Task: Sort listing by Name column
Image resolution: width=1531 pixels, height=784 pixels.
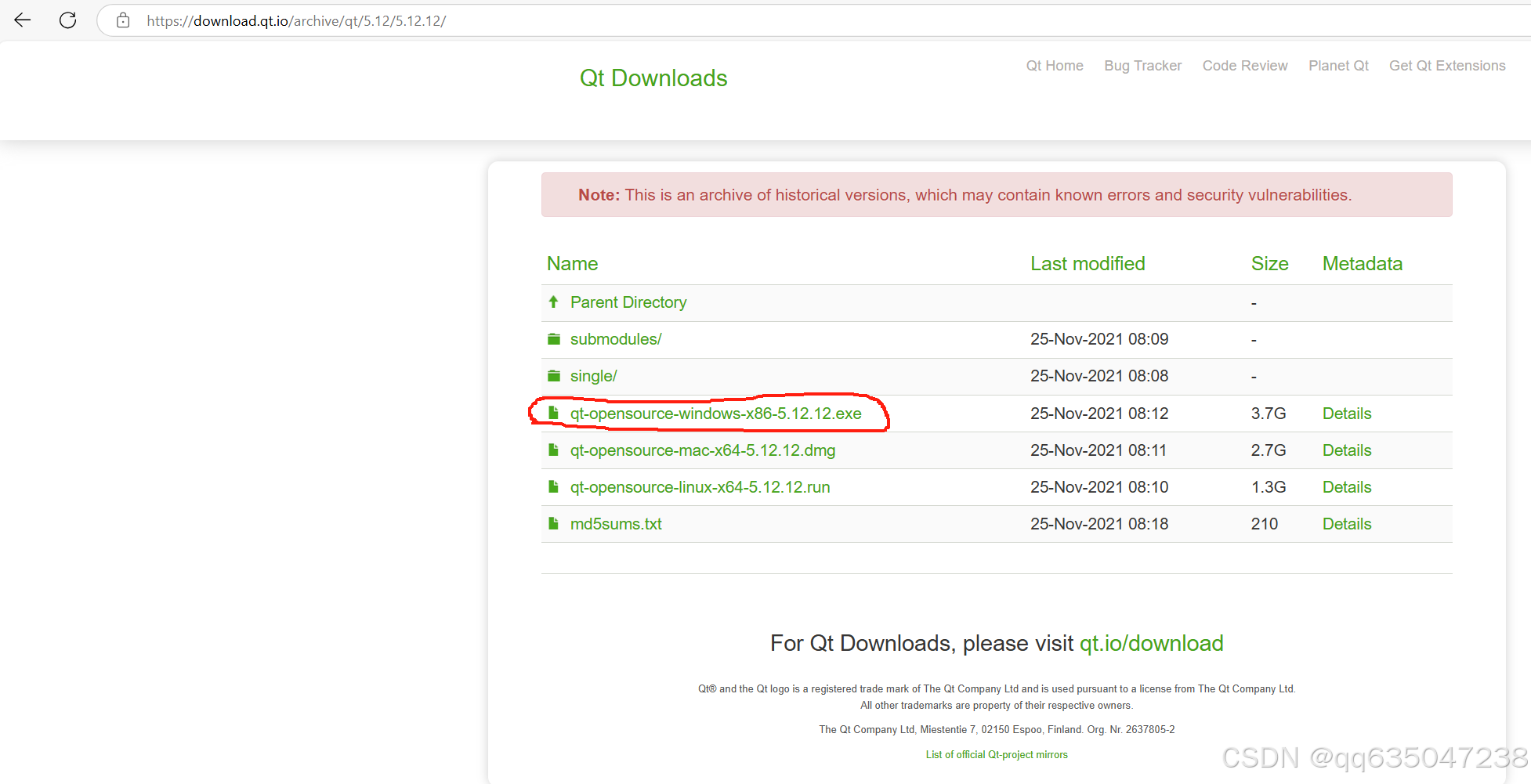Action: (573, 264)
